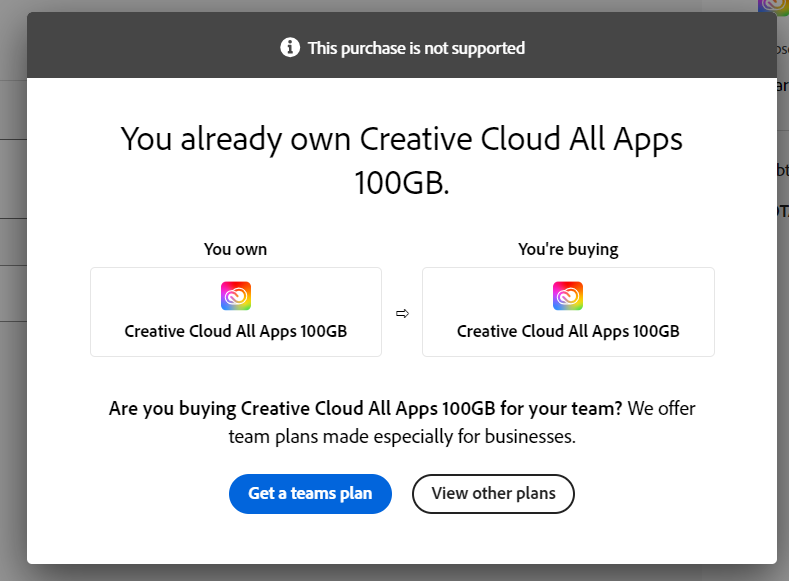Click the dimmed backdrop right of the dialog

pyautogui.click(x=783, y=400)
